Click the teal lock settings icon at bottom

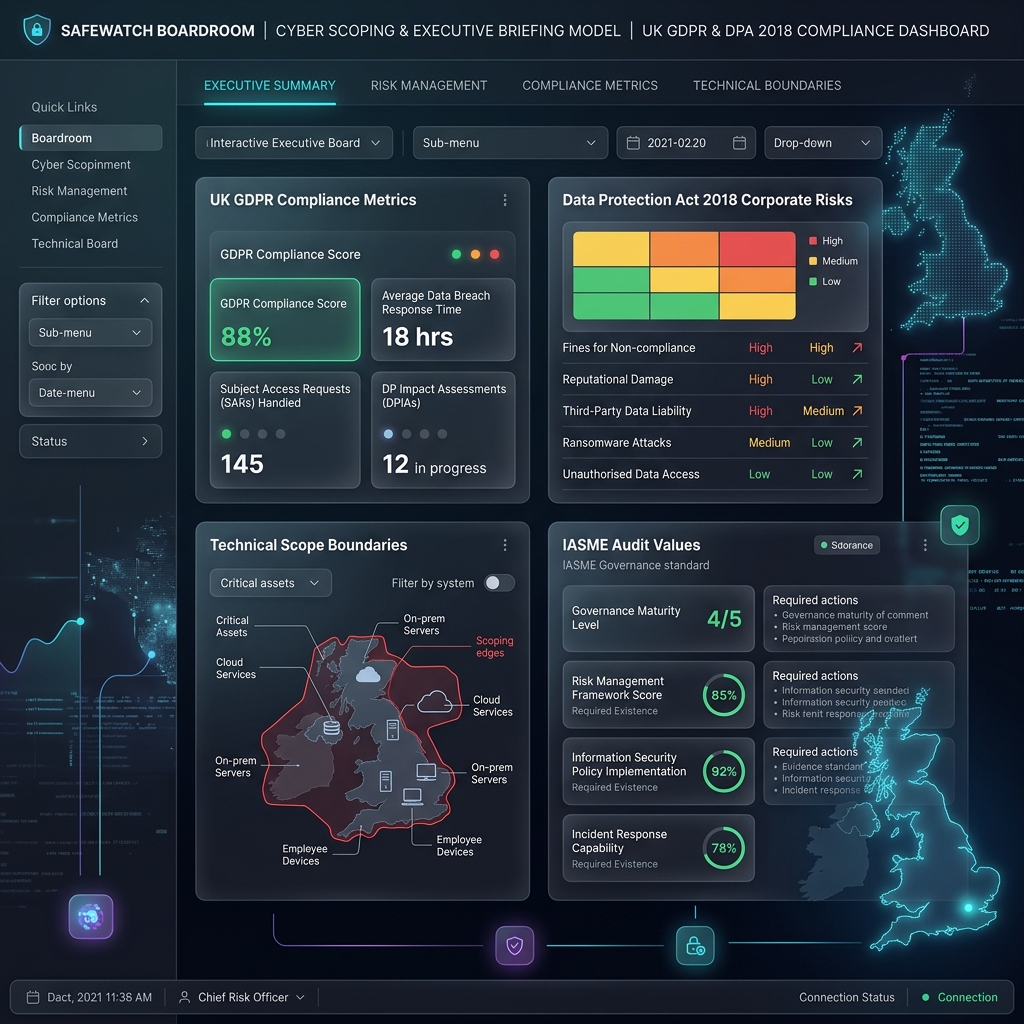(x=695, y=945)
